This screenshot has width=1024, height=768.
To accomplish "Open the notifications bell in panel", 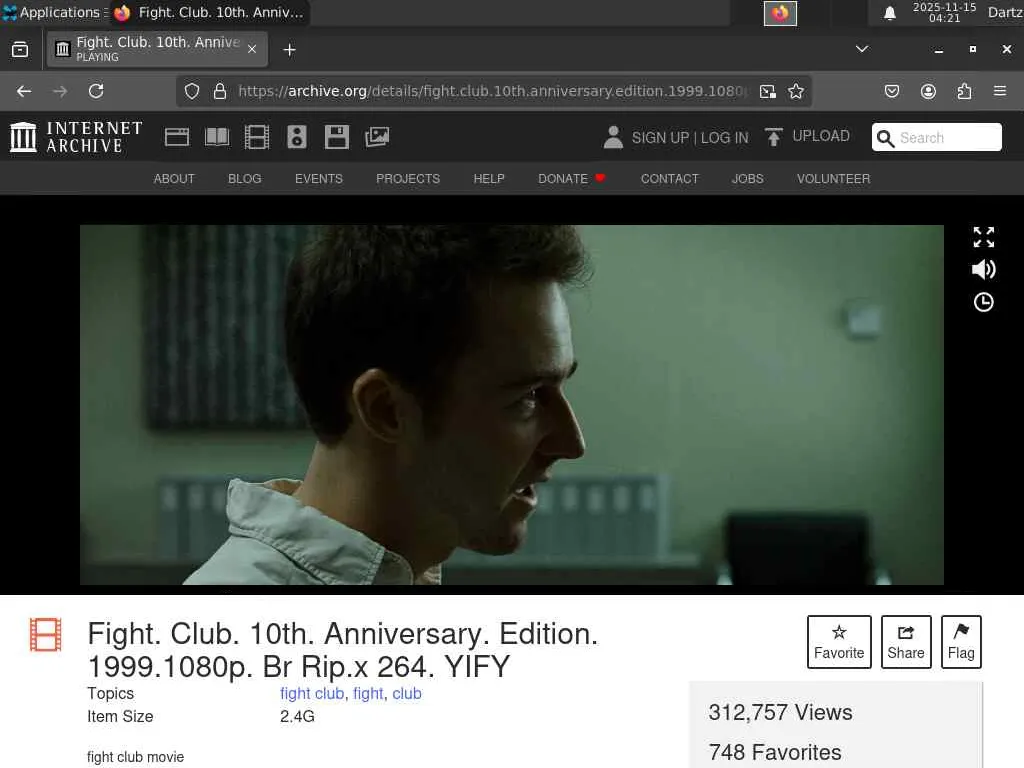I will coord(889,13).
